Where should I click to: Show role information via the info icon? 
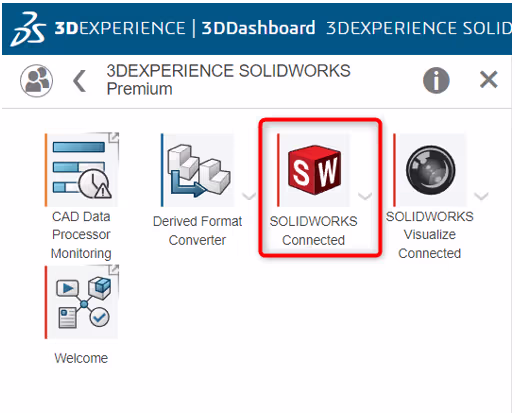pos(436,80)
